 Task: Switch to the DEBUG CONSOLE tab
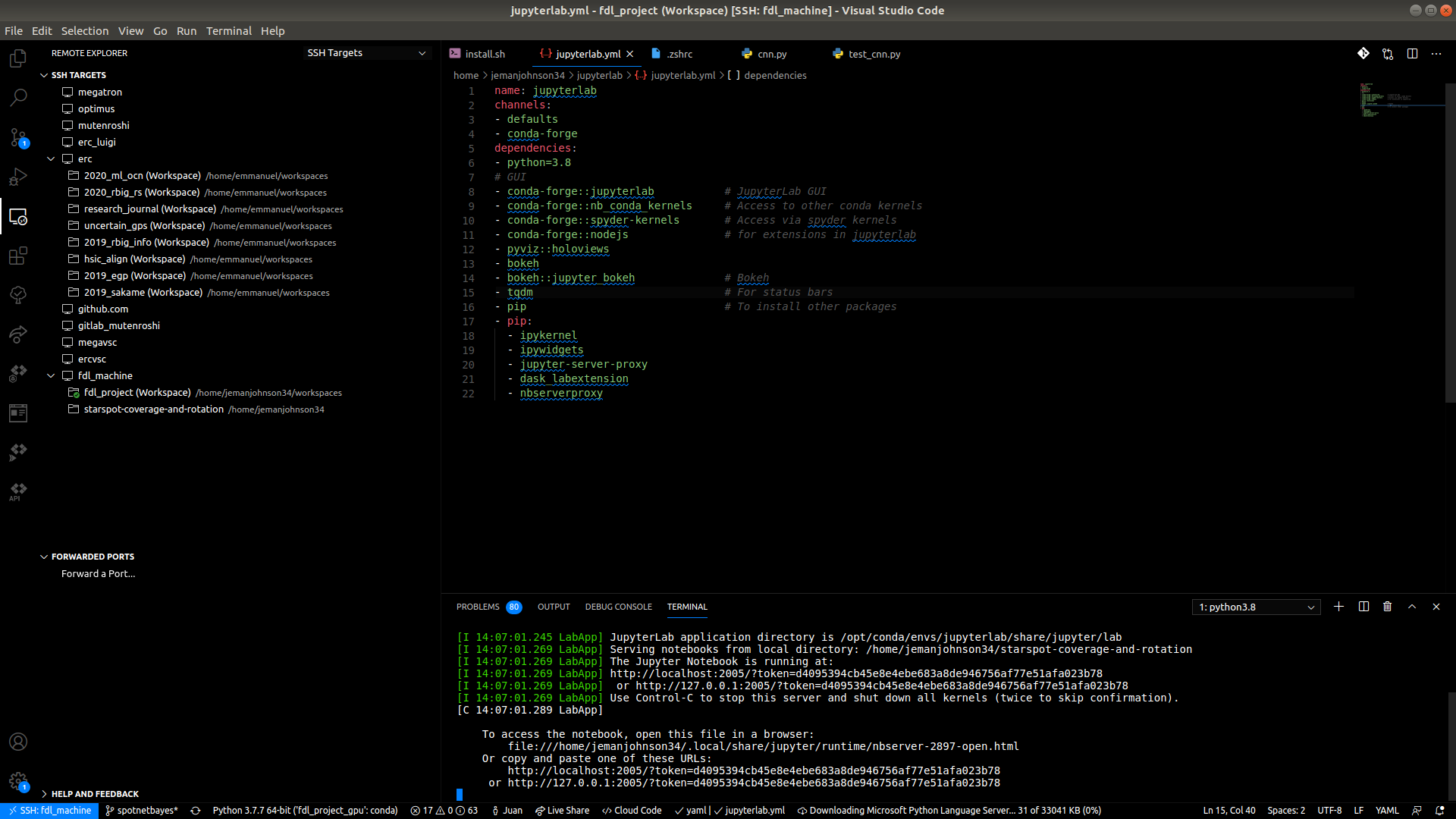point(618,607)
